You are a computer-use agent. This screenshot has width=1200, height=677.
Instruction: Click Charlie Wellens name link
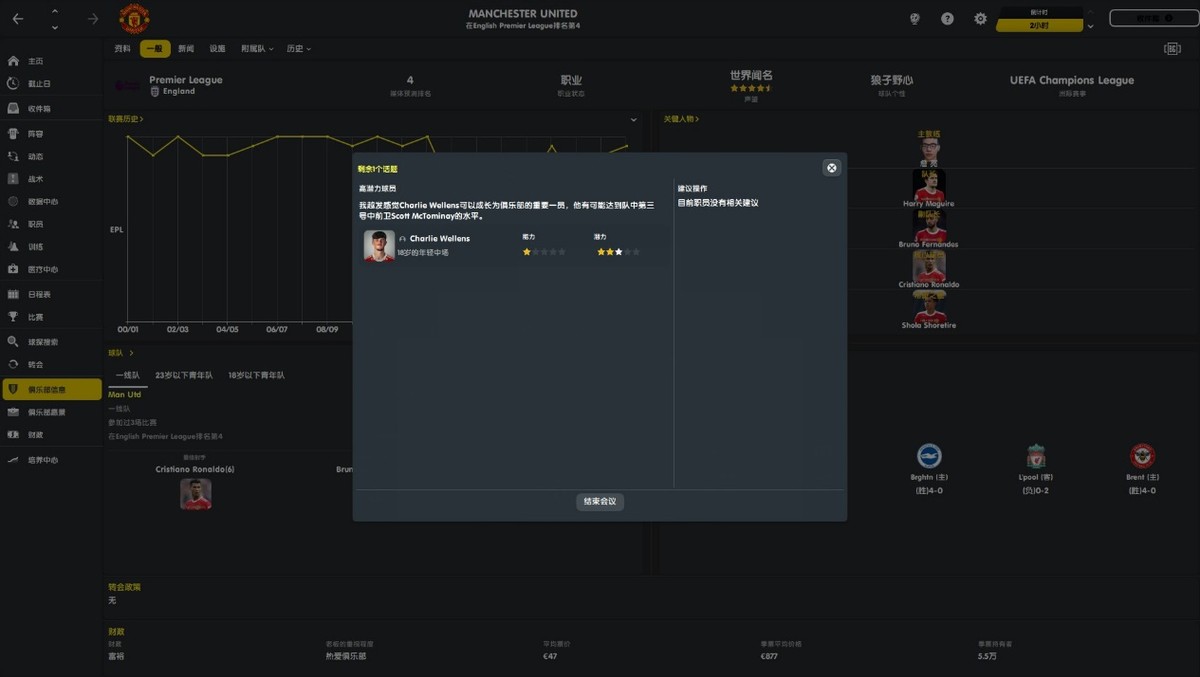click(439, 239)
